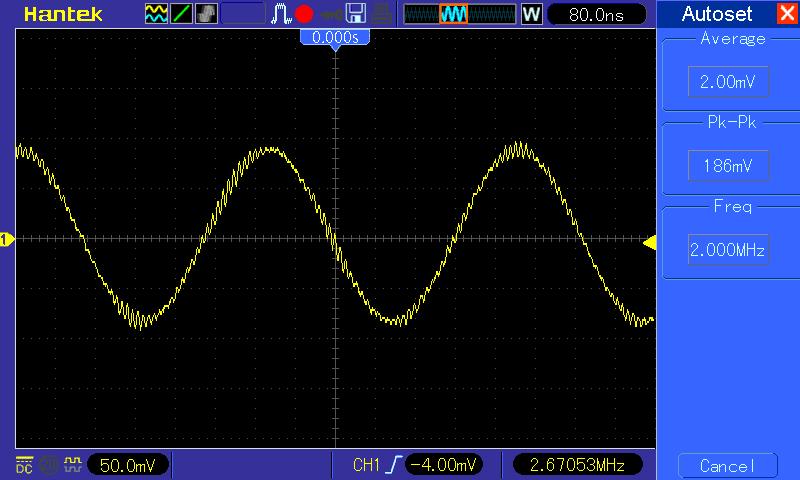Viewport: 800px width, 480px height.
Task: Click the red record/stop indicator
Action: pos(304,14)
